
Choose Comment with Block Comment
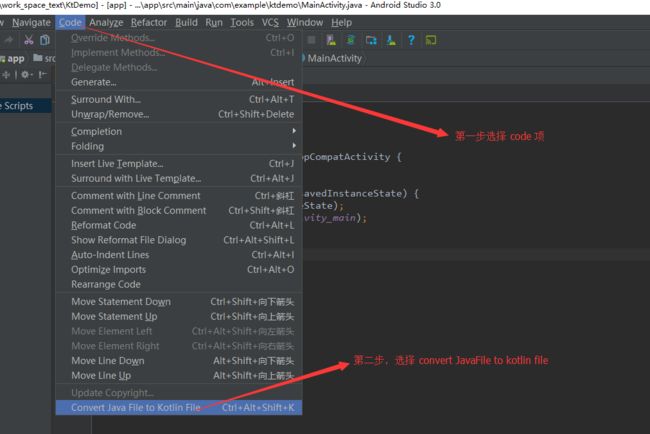click(179, 211)
